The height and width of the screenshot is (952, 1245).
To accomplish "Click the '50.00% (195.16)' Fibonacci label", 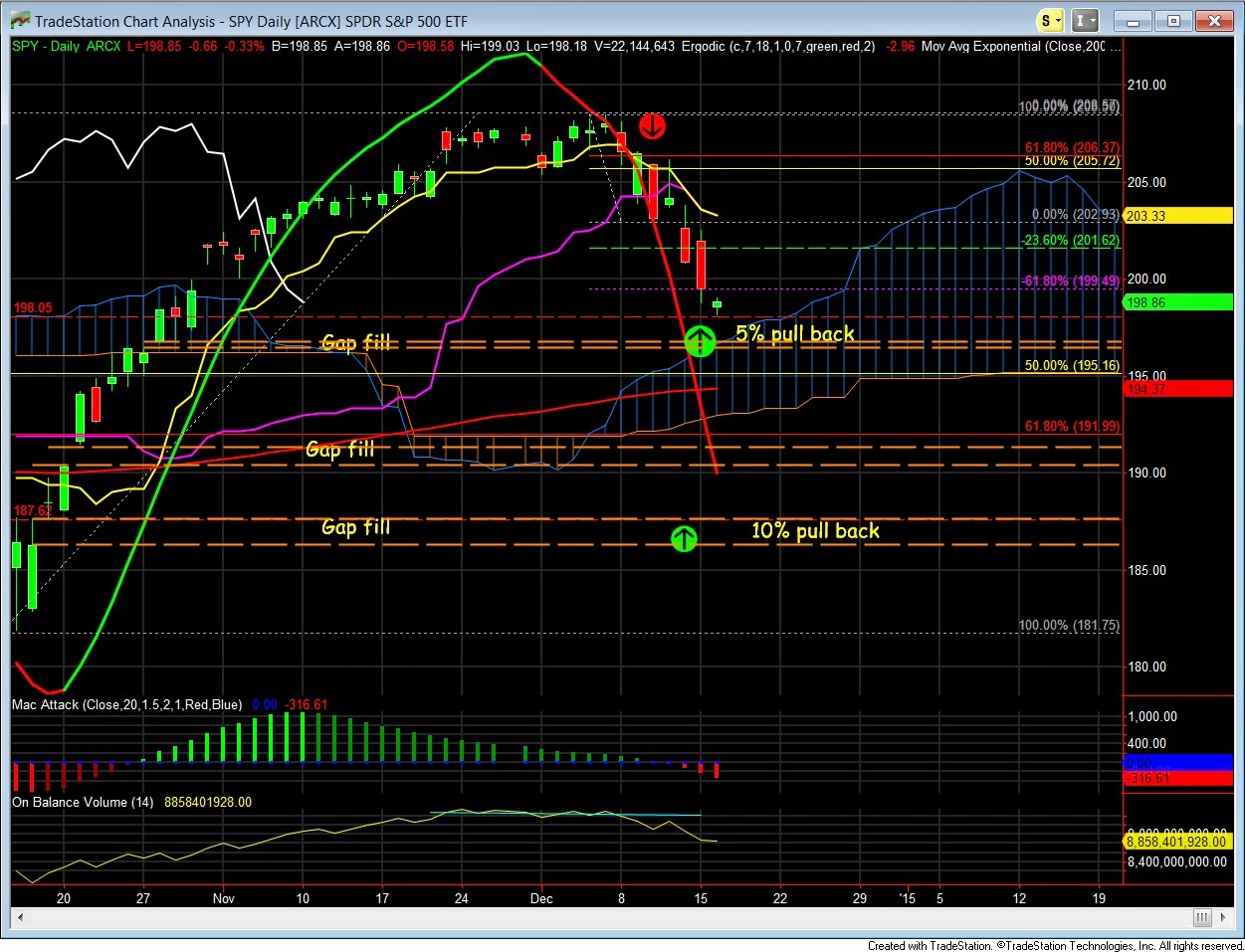I will click(x=1072, y=366).
